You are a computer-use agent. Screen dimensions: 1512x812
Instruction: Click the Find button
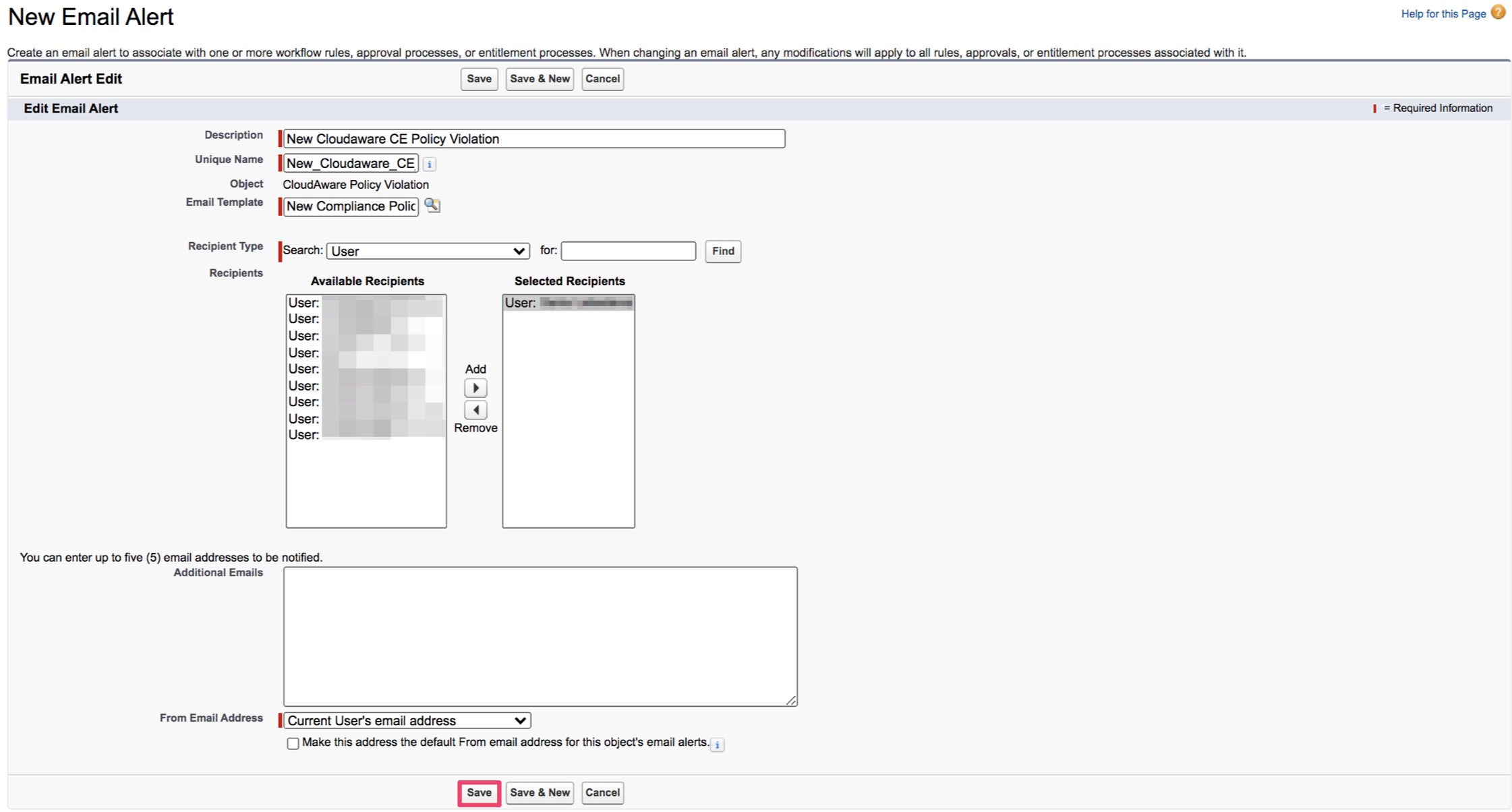(x=722, y=251)
